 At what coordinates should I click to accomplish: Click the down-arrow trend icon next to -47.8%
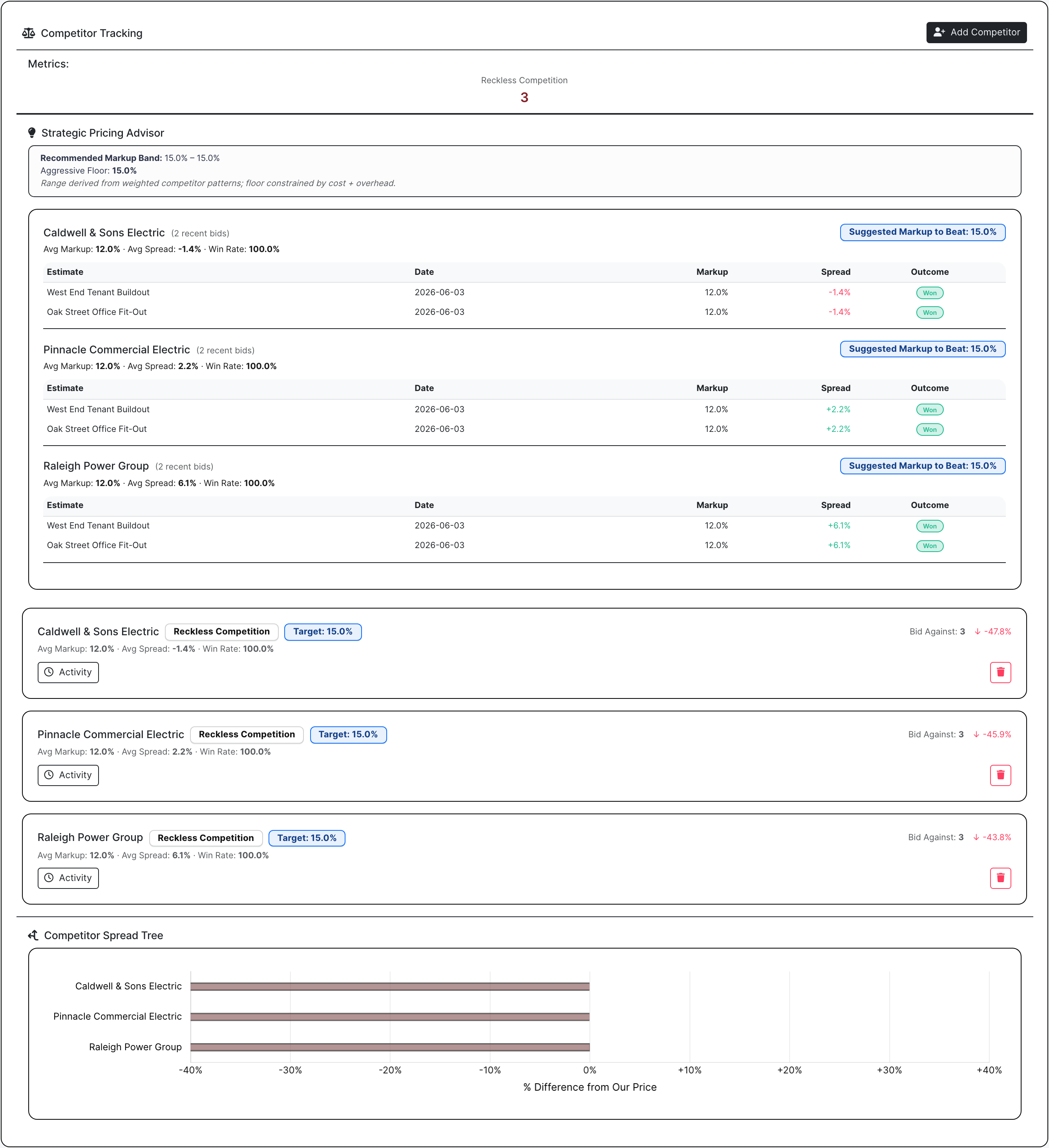pyautogui.click(x=977, y=631)
